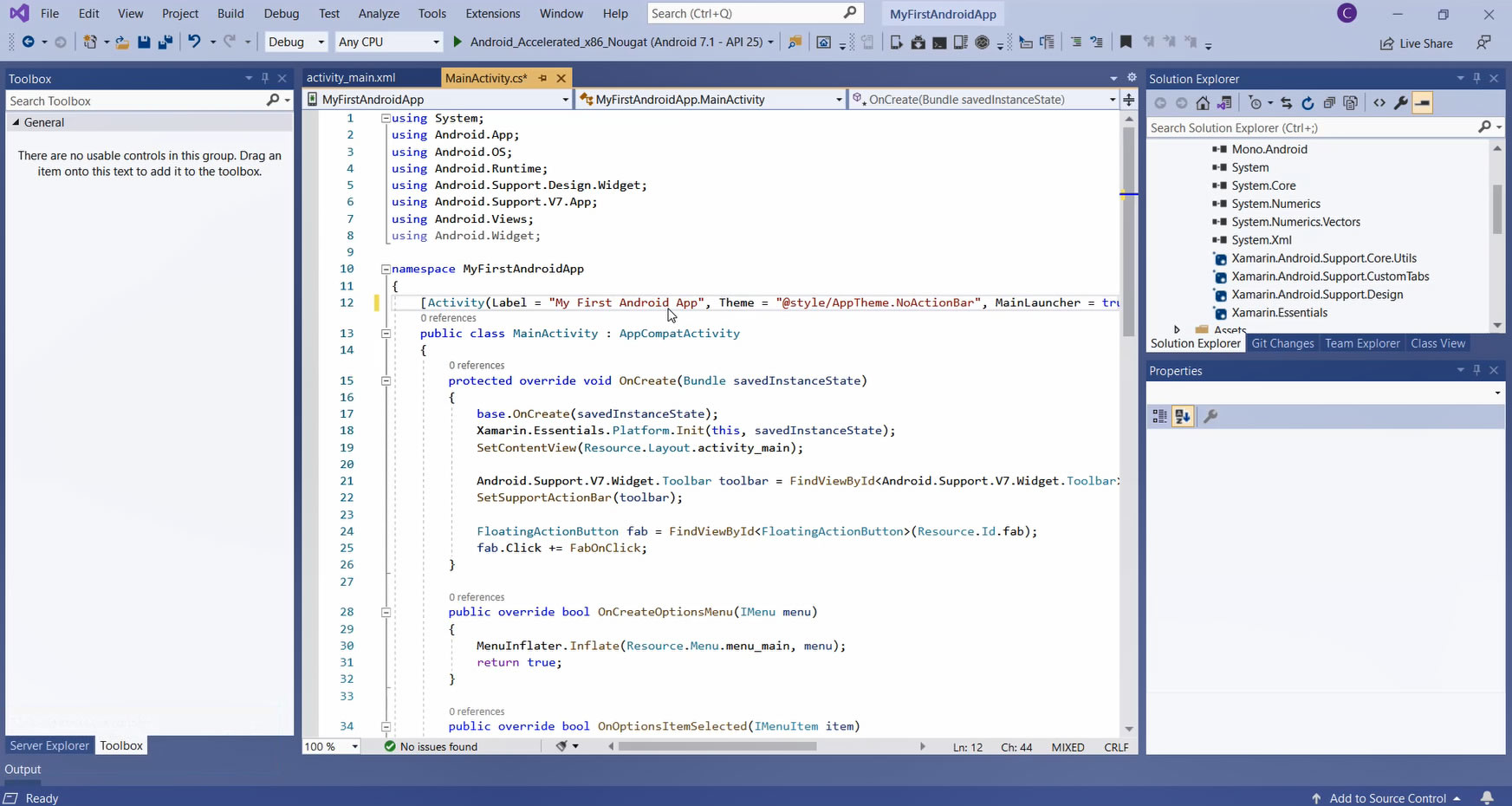The image size is (1512, 806).
Task: Click the Open File folder icon
Action: pyautogui.click(x=122, y=42)
